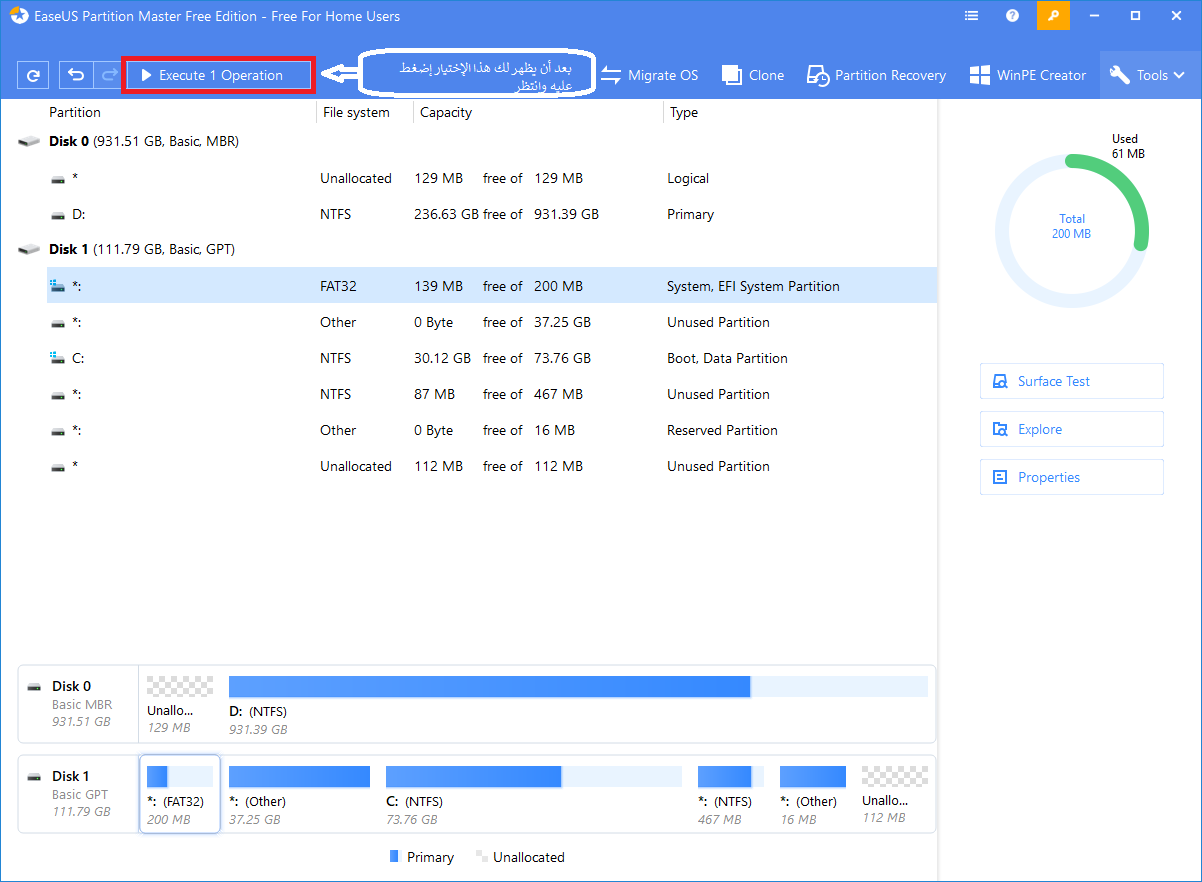Click the Used 61 MB label

pos(1126,146)
